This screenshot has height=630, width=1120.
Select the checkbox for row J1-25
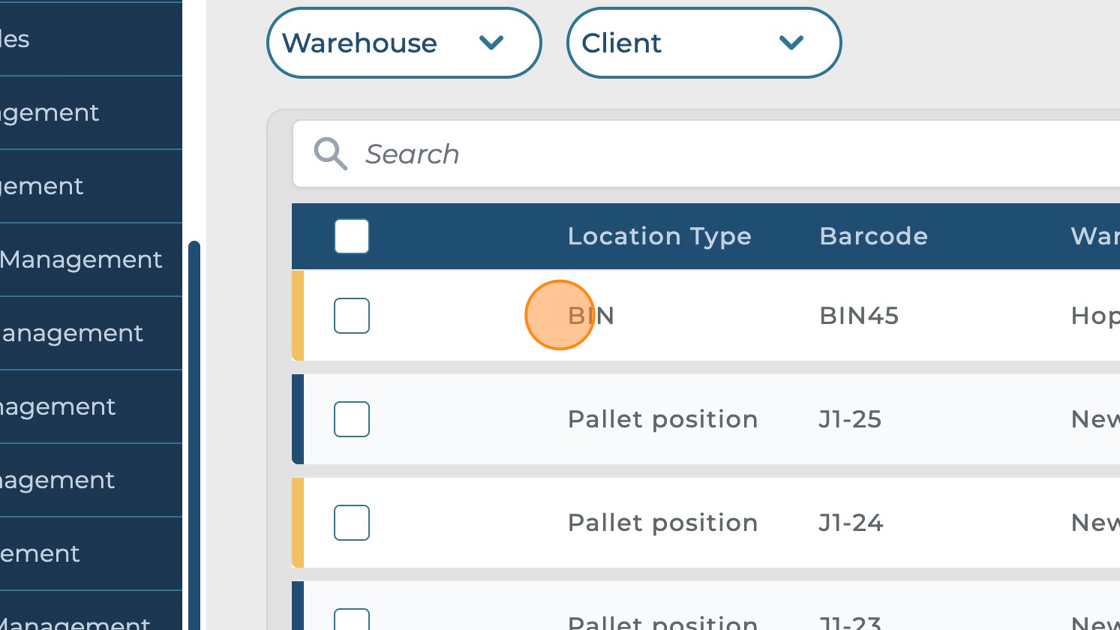[x=352, y=419]
